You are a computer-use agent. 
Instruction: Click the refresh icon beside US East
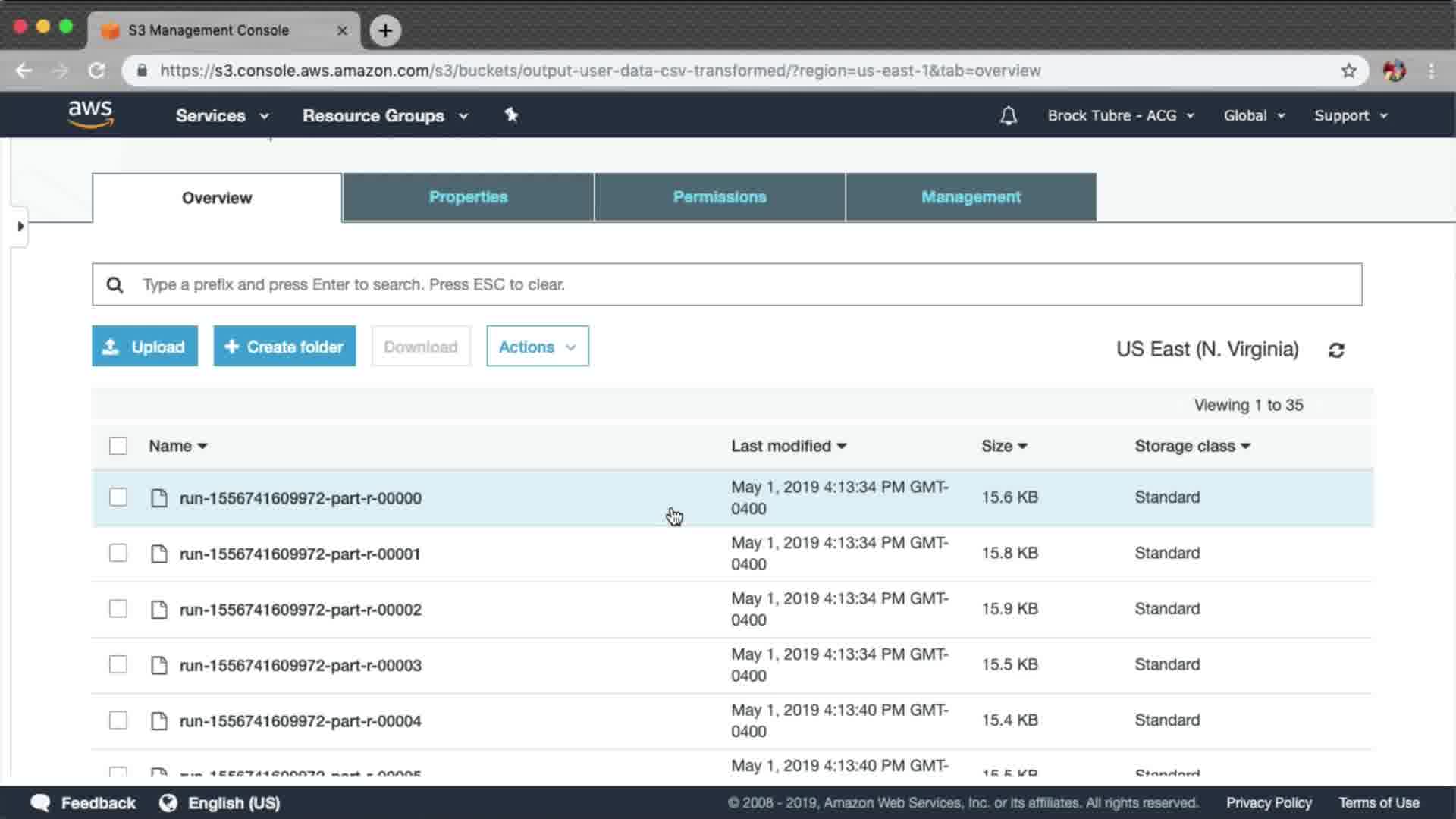tap(1336, 350)
